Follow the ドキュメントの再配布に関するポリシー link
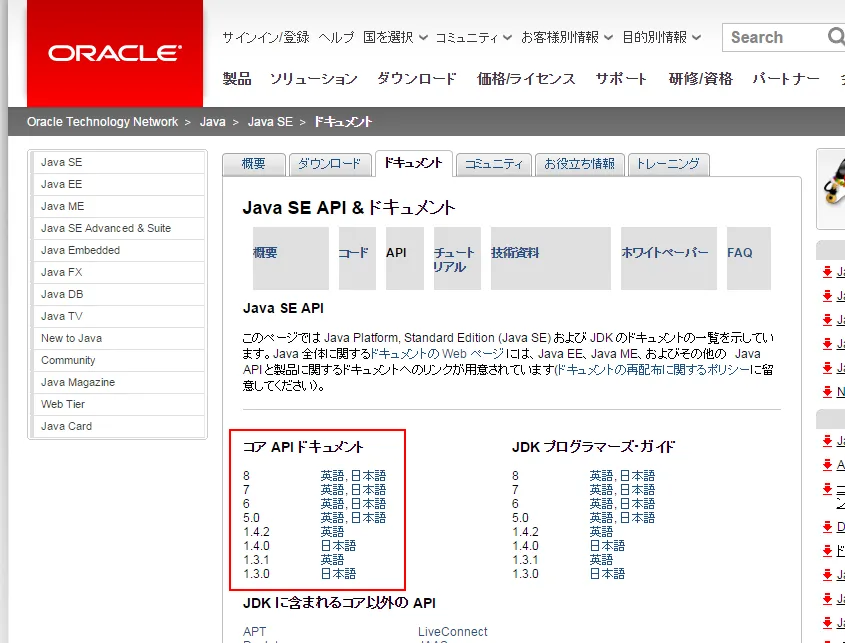845x643 pixels. pos(653,370)
